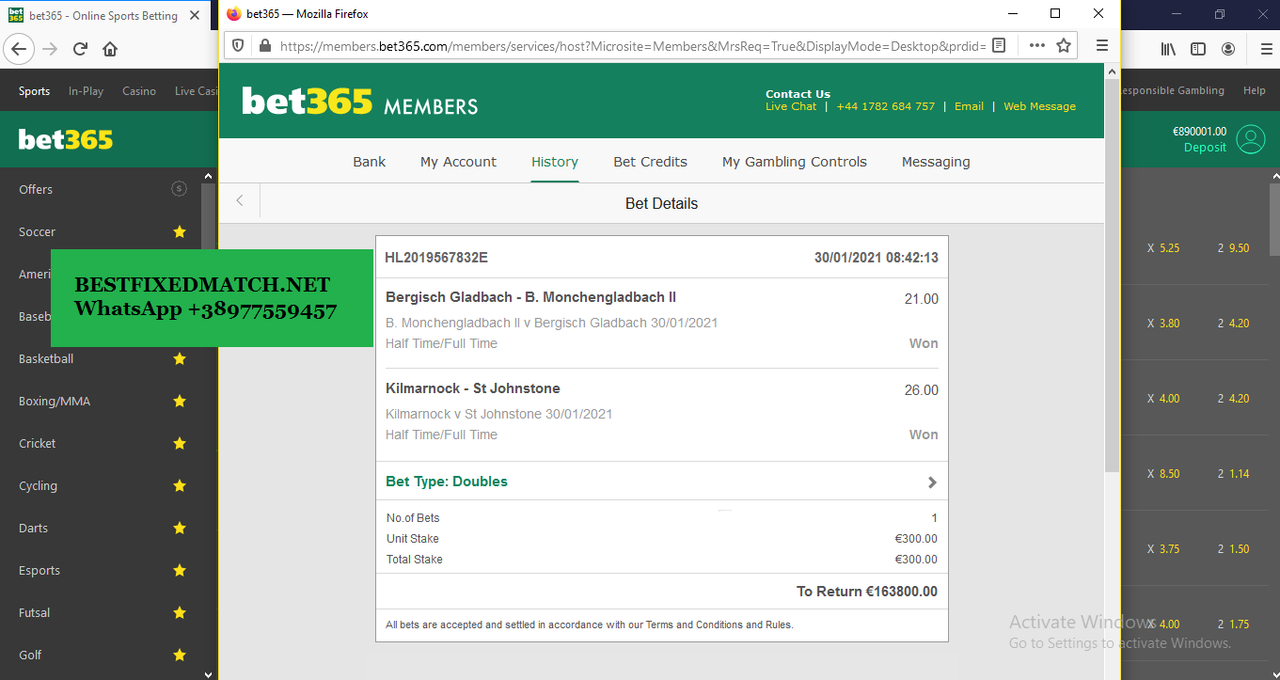1280x680 pixels.
Task: Open page actions three-dot menu
Action: pyautogui.click(x=1037, y=45)
